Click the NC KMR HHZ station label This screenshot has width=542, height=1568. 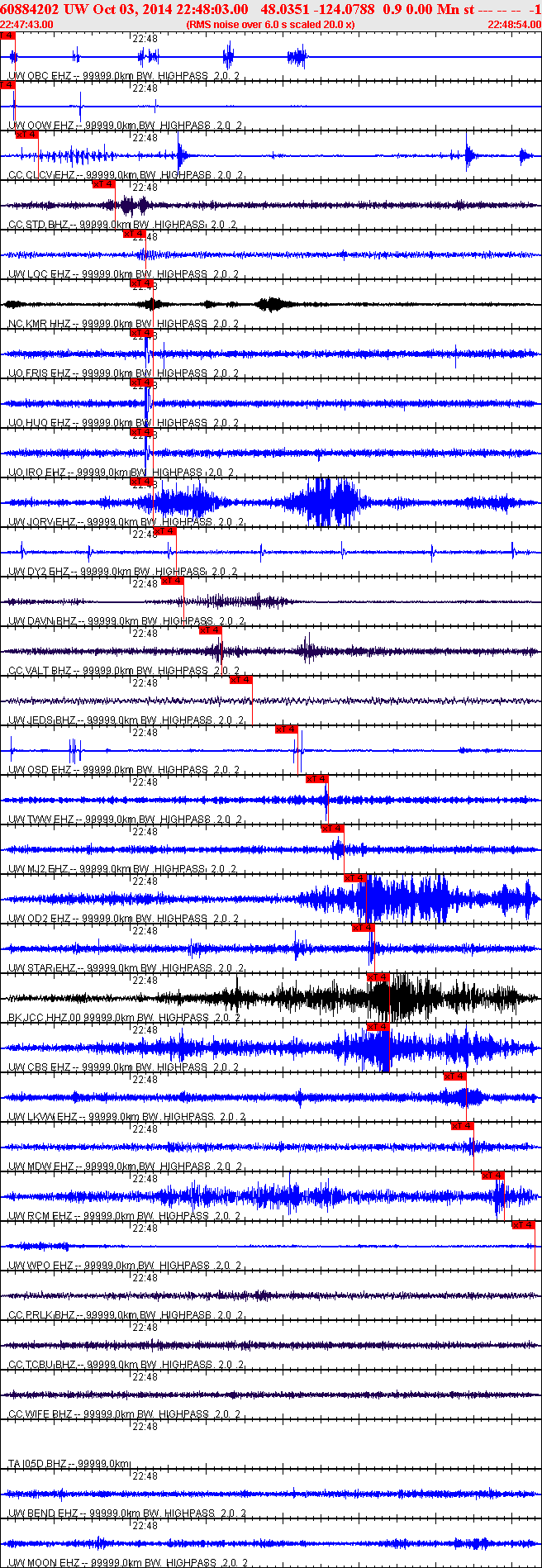[40, 324]
